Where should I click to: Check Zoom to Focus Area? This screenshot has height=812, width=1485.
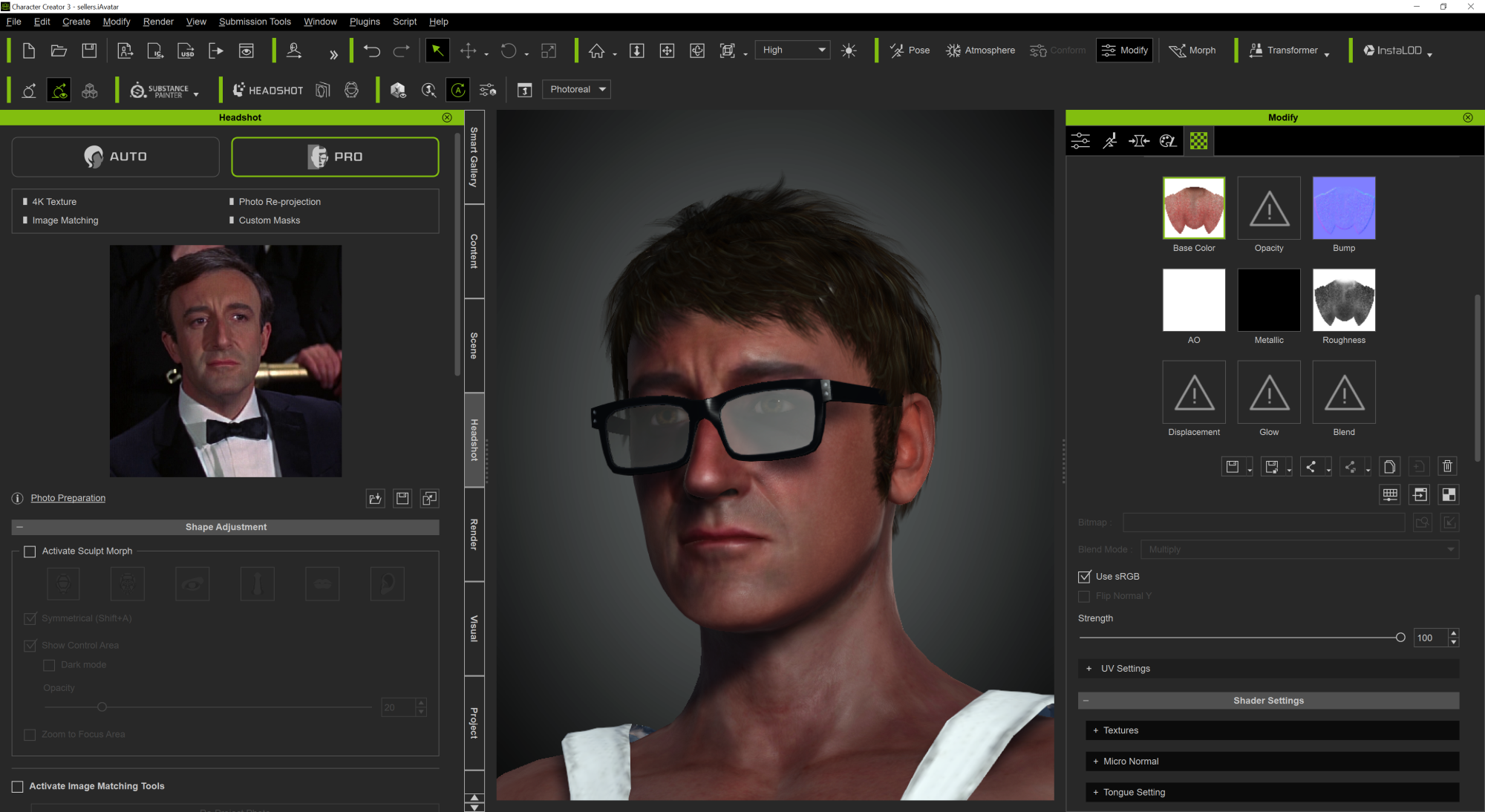[30, 735]
